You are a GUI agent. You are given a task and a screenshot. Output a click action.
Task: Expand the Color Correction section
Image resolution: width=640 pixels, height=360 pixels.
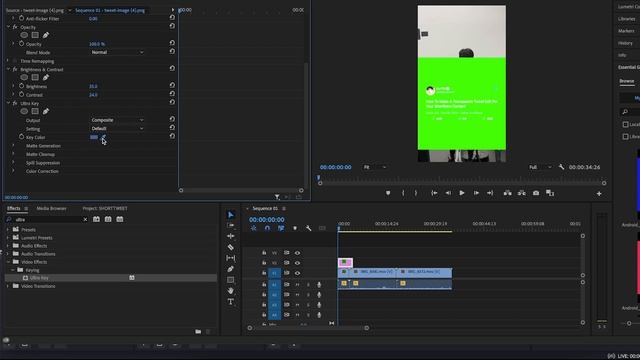click(13, 171)
